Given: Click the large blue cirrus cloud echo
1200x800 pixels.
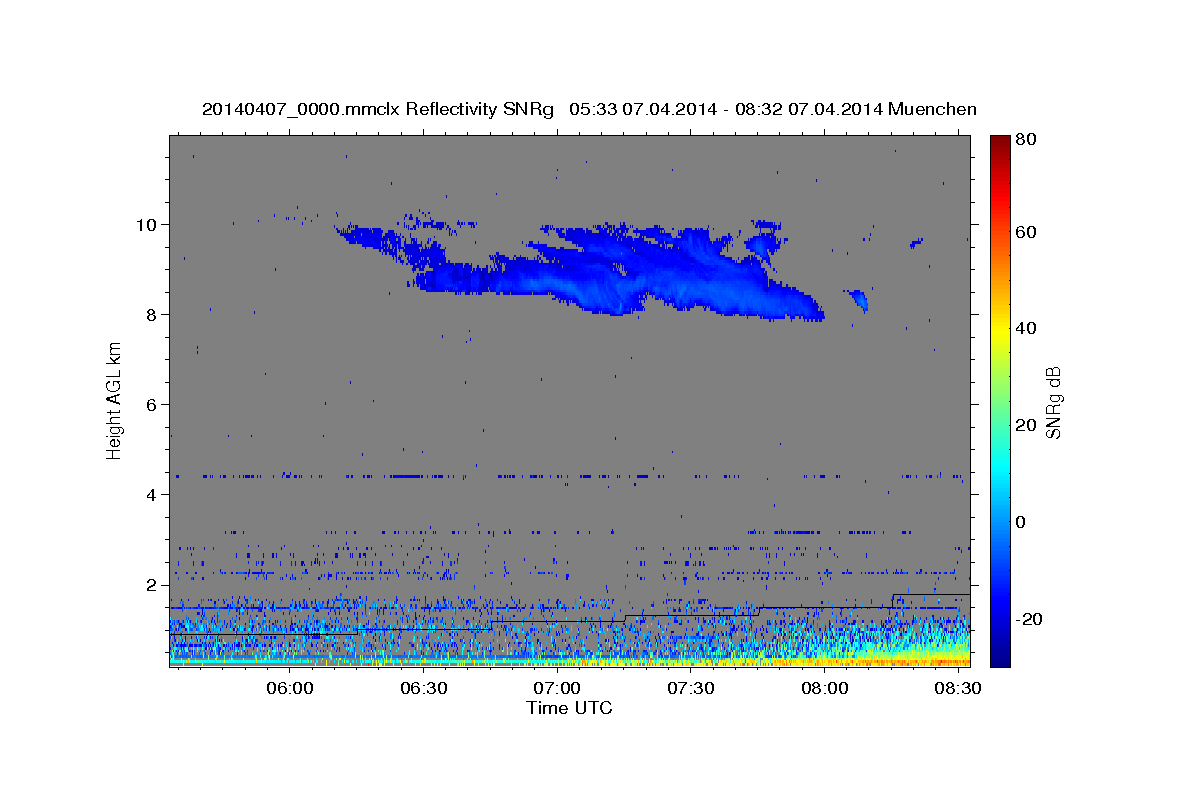Looking at the screenshot, I should tap(620, 270).
